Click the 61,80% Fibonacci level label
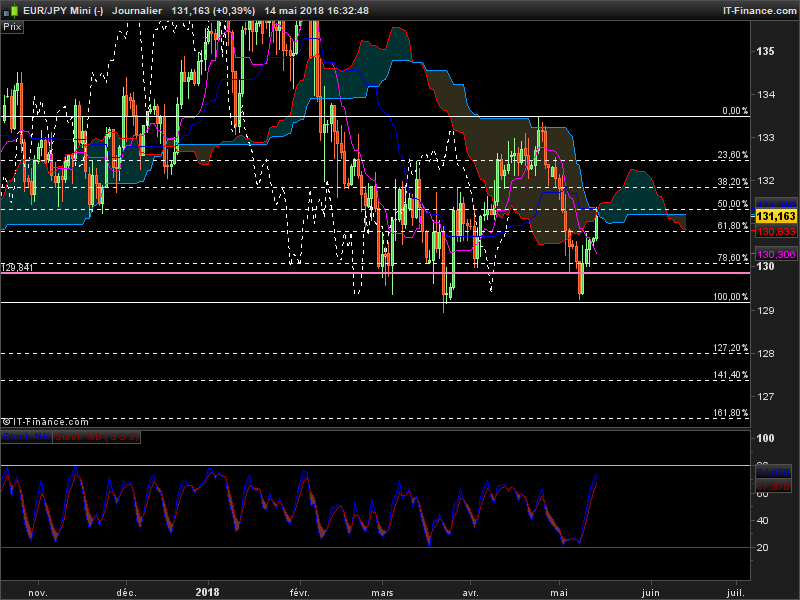The image size is (800, 600). pyautogui.click(x=733, y=226)
